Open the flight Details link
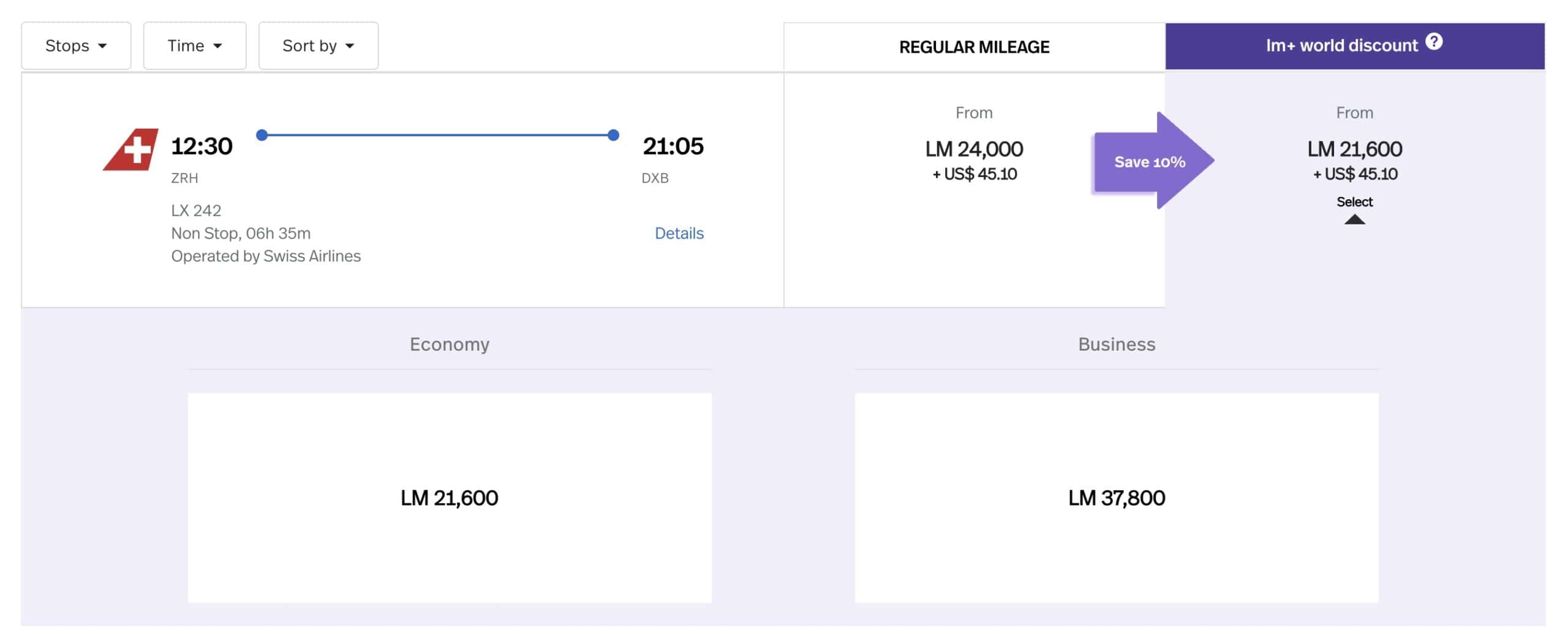The image size is (1568, 643). pyautogui.click(x=679, y=233)
